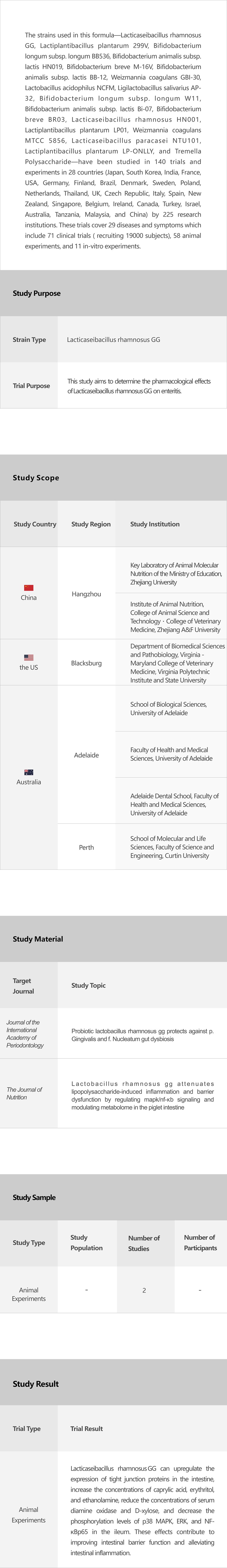Click the Australia flag icon
Screen dimensions: 227x1568
29,772
